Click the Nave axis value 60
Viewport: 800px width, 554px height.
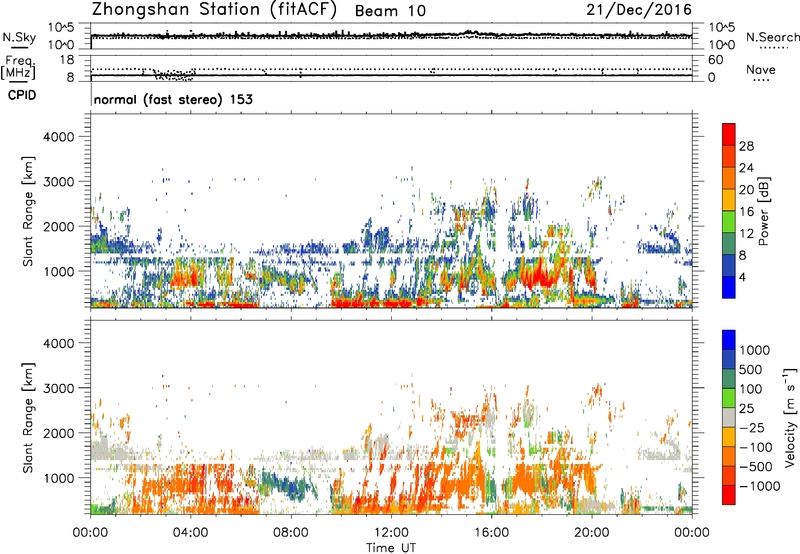tap(715, 60)
